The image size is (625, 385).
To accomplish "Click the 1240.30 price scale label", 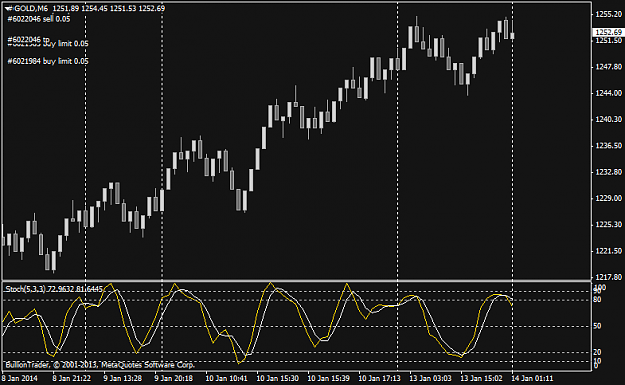I will pyautogui.click(x=608, y=120).
